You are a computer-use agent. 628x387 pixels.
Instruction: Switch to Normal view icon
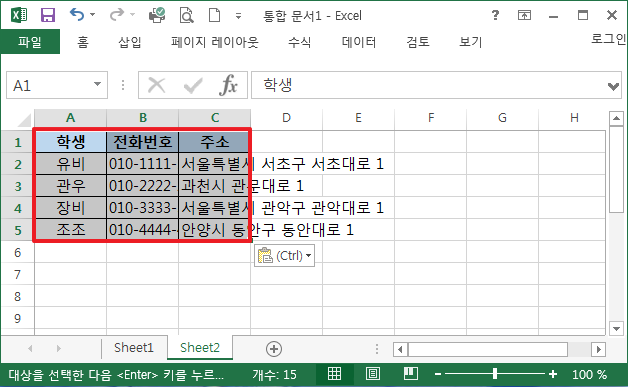334,374
